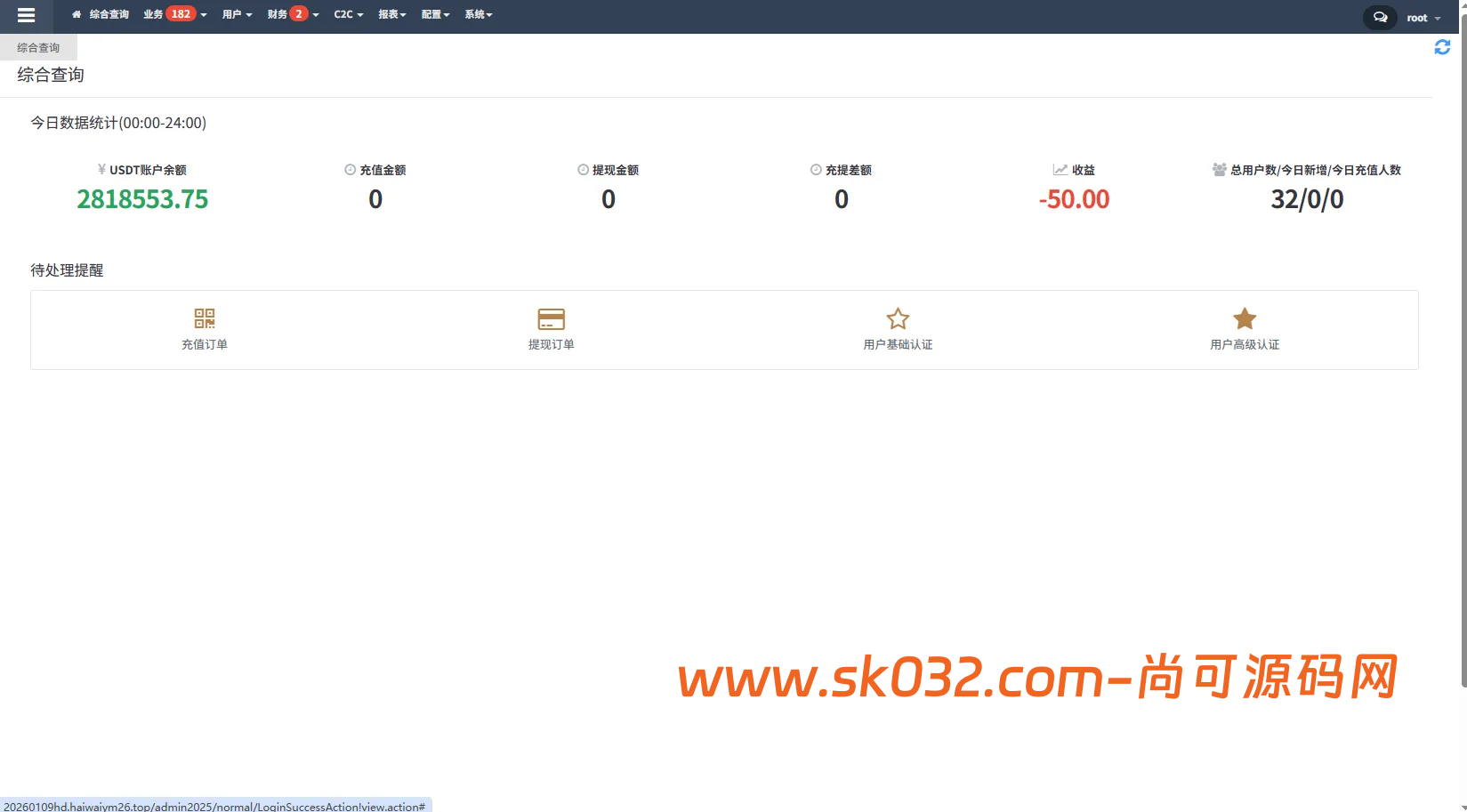Click the sidebar hamburger menu icon
This screenshot has width=1467, height=812.
[x=26, y=15]
